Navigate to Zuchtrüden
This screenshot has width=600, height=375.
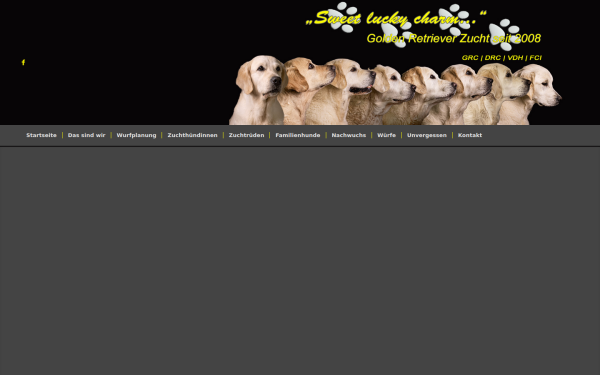pos(246,135)
